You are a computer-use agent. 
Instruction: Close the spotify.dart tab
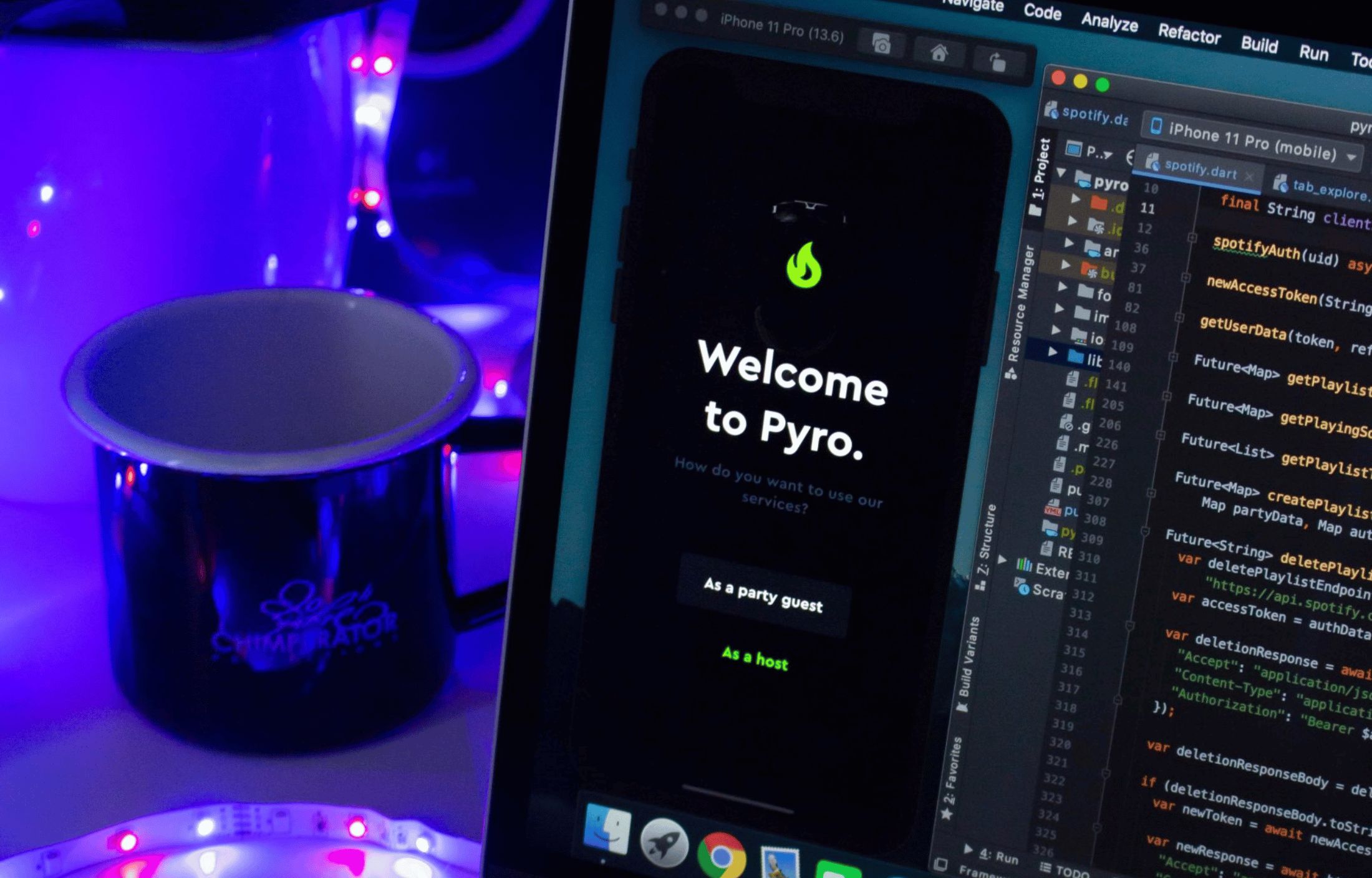[x=1249, y=176]
